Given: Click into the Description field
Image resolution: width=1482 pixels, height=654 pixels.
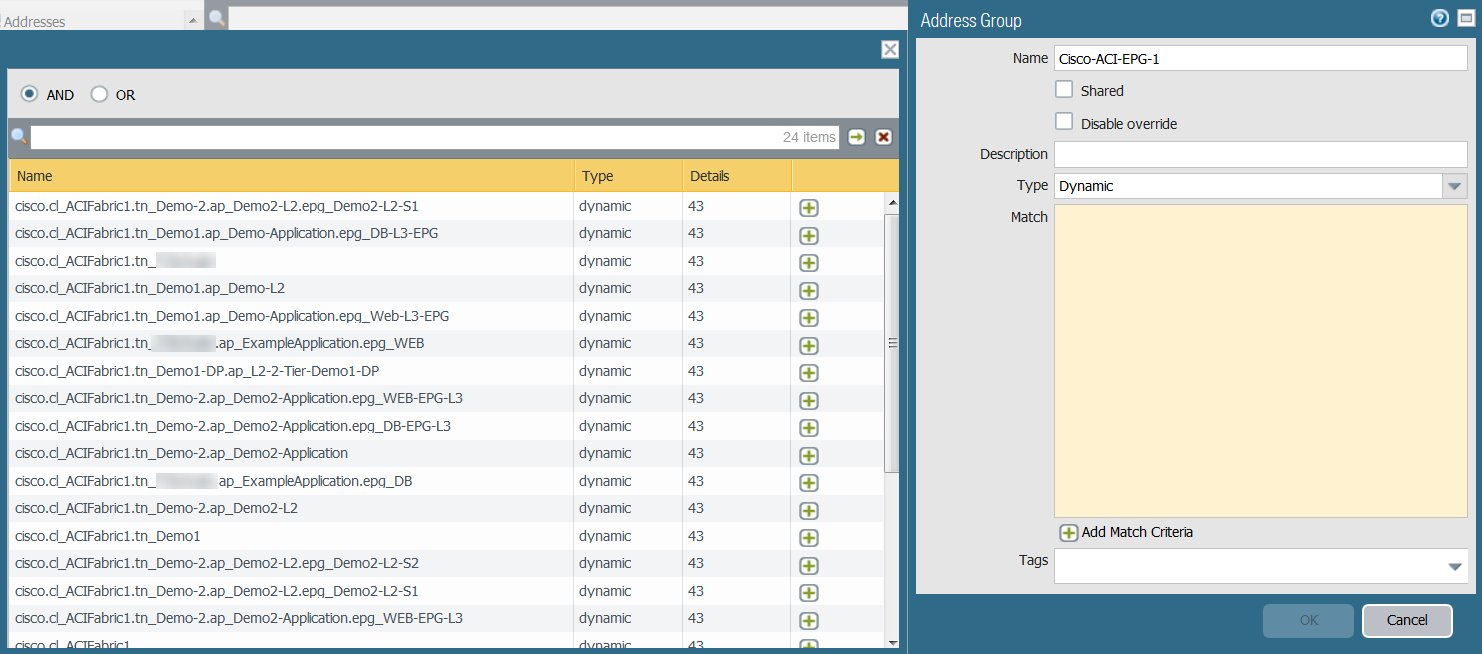Looking at the screenshot, I should [x=1260, y=154].
